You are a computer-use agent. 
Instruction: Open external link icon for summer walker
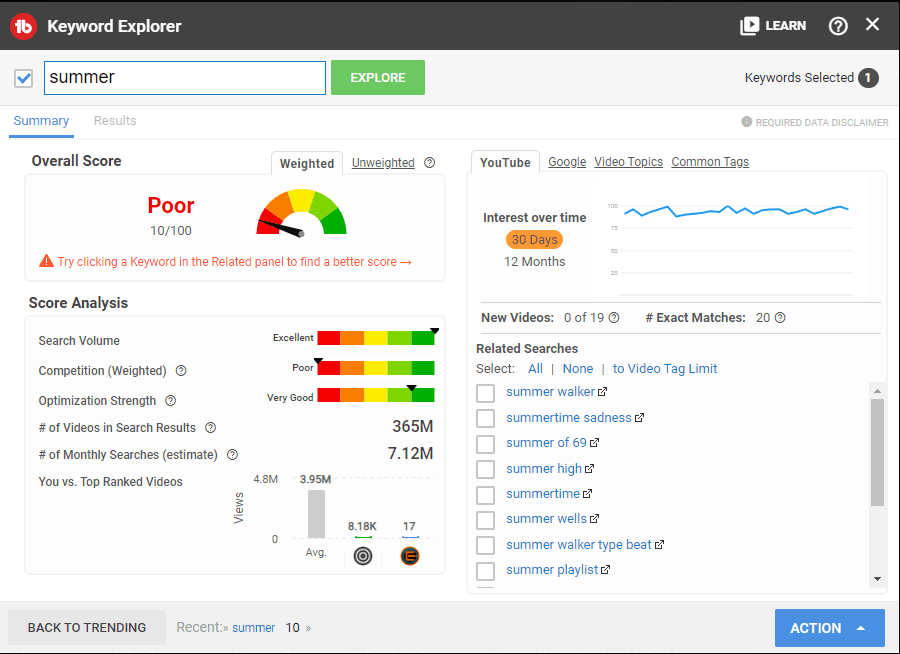[x=602, y=392]
